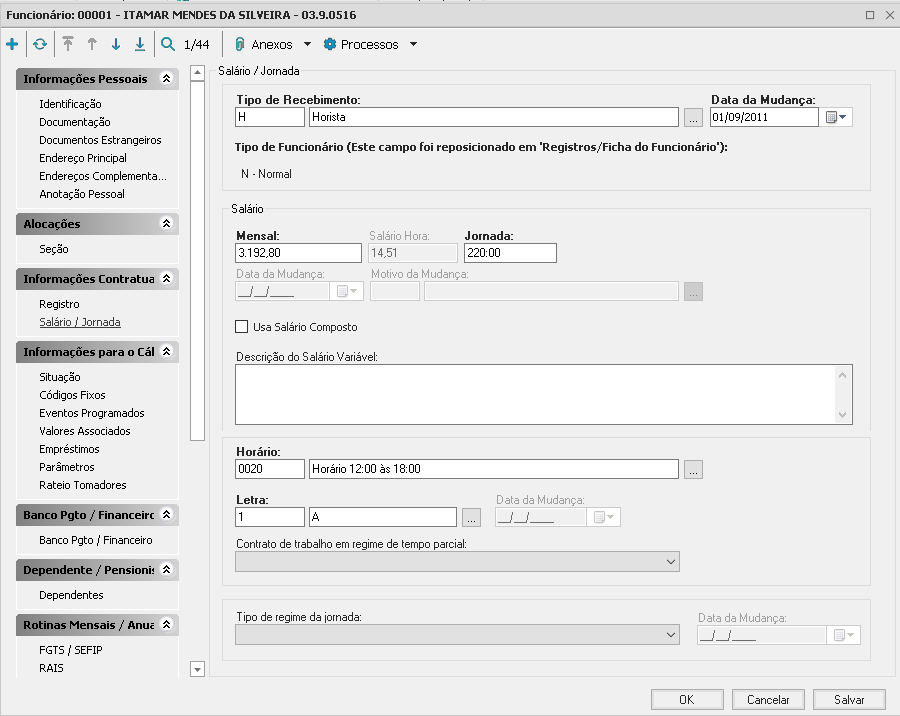
Task: Click the magnifier search icon
Action: [168, 44]
